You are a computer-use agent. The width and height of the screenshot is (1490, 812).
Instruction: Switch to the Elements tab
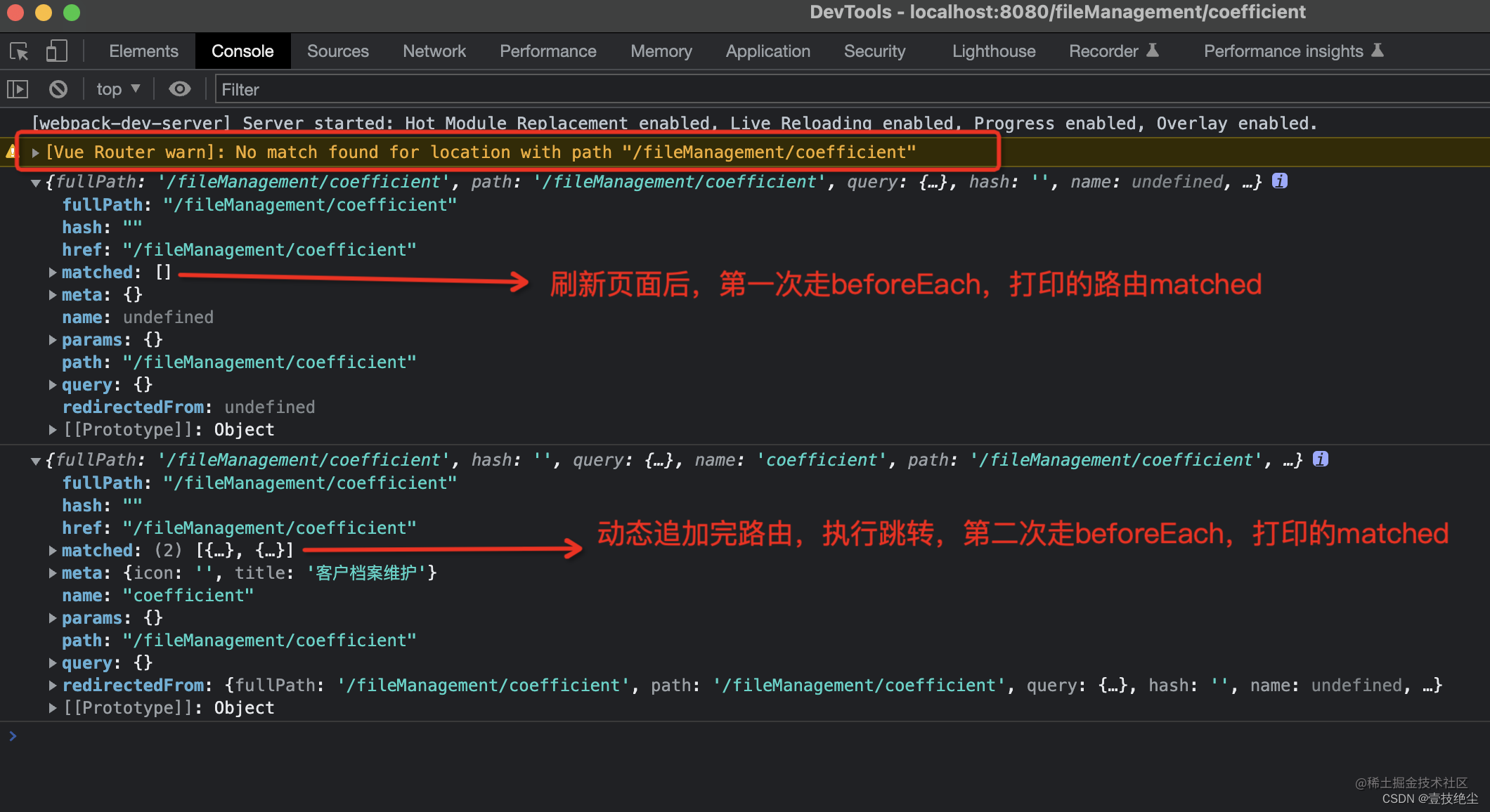pos(143,51)
